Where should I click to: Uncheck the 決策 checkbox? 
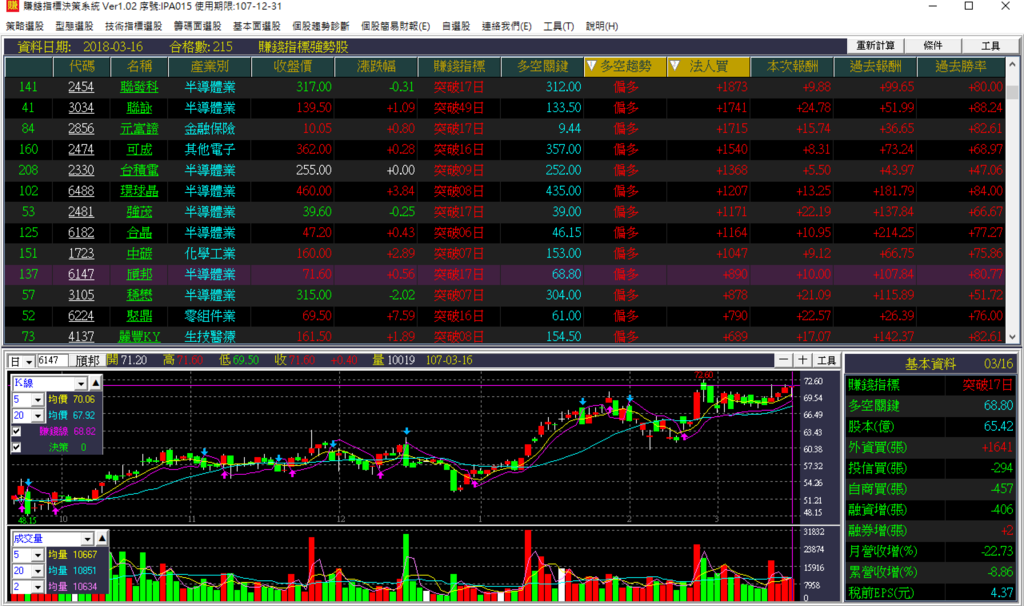16,447
